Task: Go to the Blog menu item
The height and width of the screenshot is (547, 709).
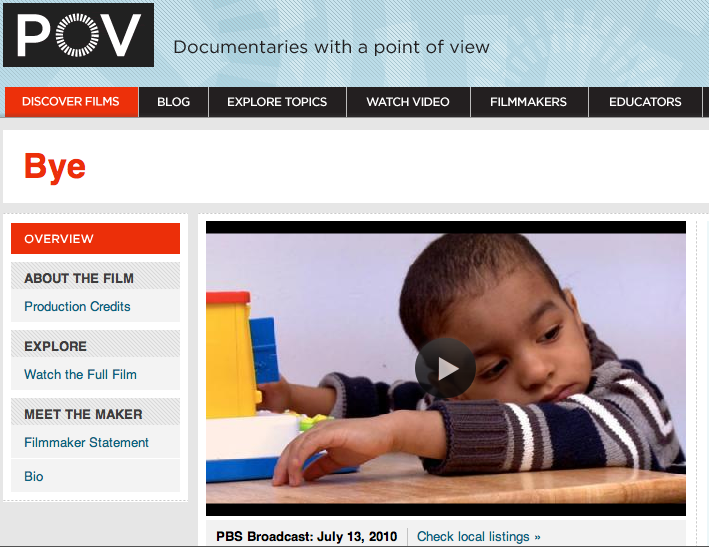Action: coord(174,102)
